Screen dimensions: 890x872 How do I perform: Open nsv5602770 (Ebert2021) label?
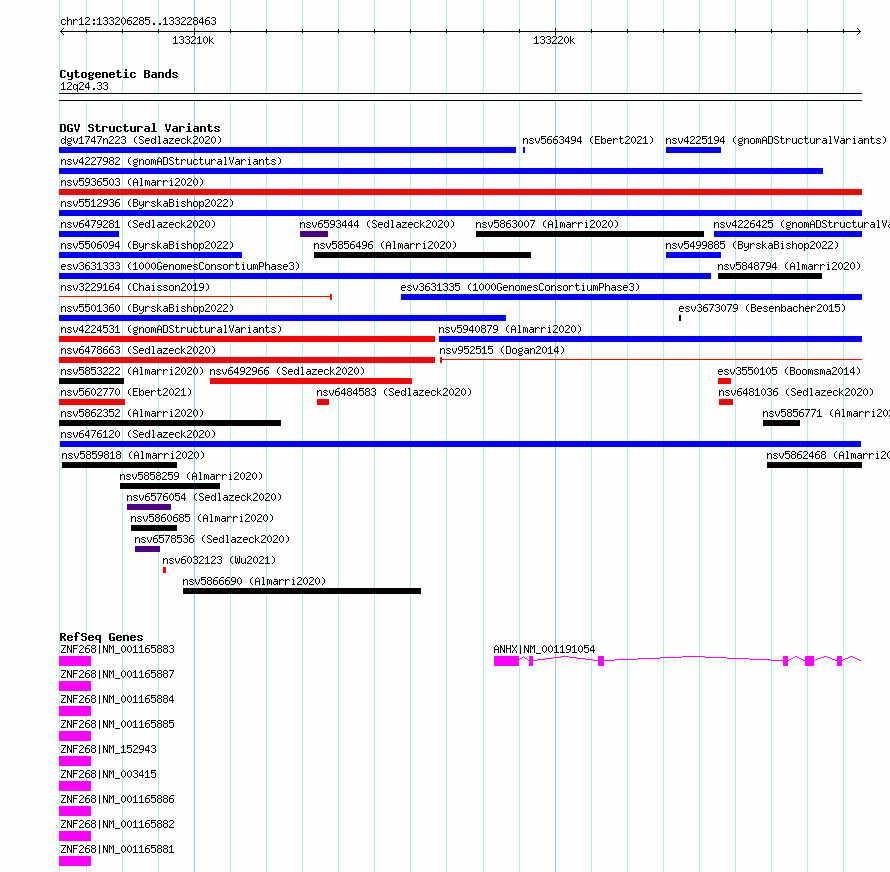pyautogui.click(x=126, y=392)
